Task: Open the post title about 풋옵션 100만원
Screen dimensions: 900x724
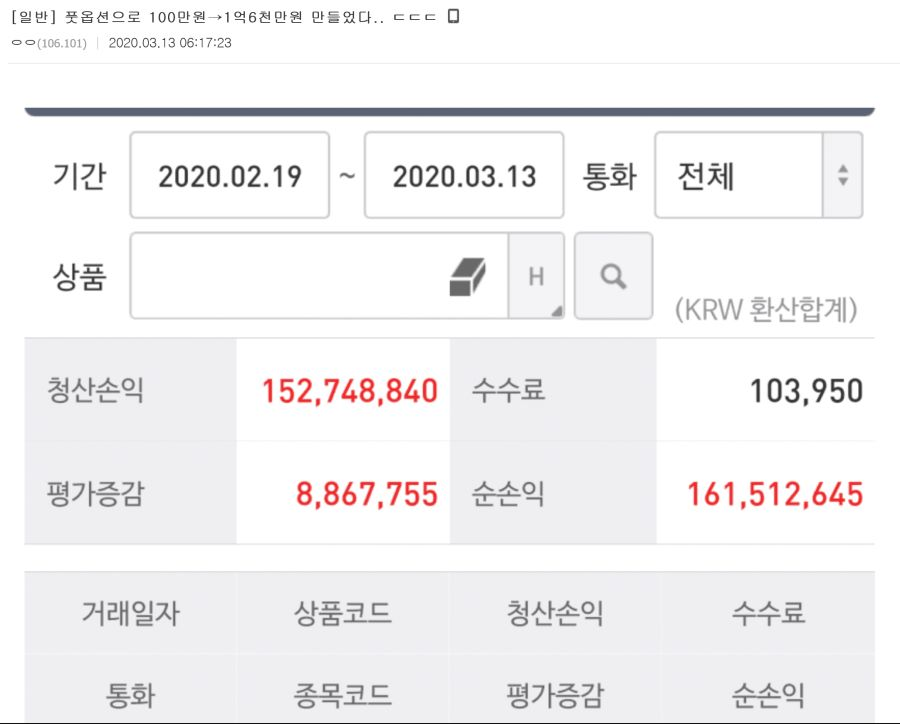Action: point(223,17)
